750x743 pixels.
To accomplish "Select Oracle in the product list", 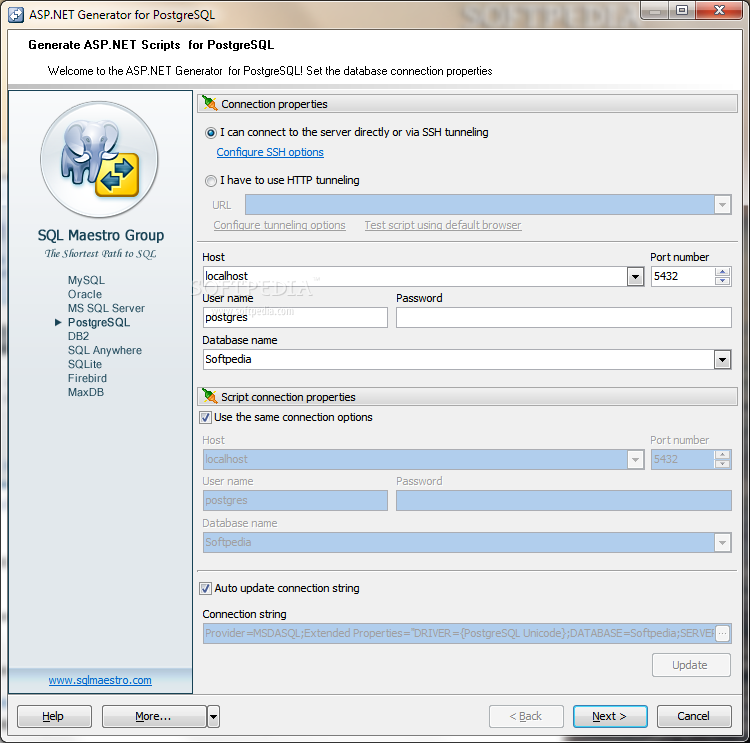I will click(85, 294).
